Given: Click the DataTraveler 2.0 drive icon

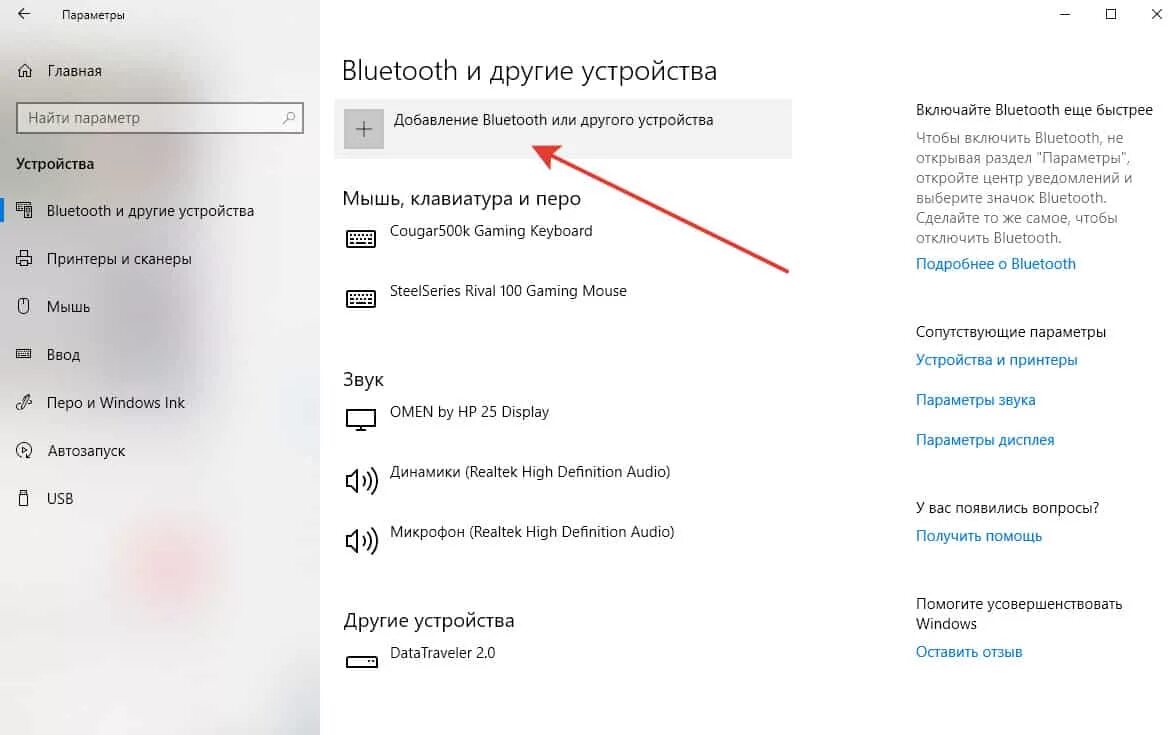Looking at the screenshot, I should tap(361, 662).
